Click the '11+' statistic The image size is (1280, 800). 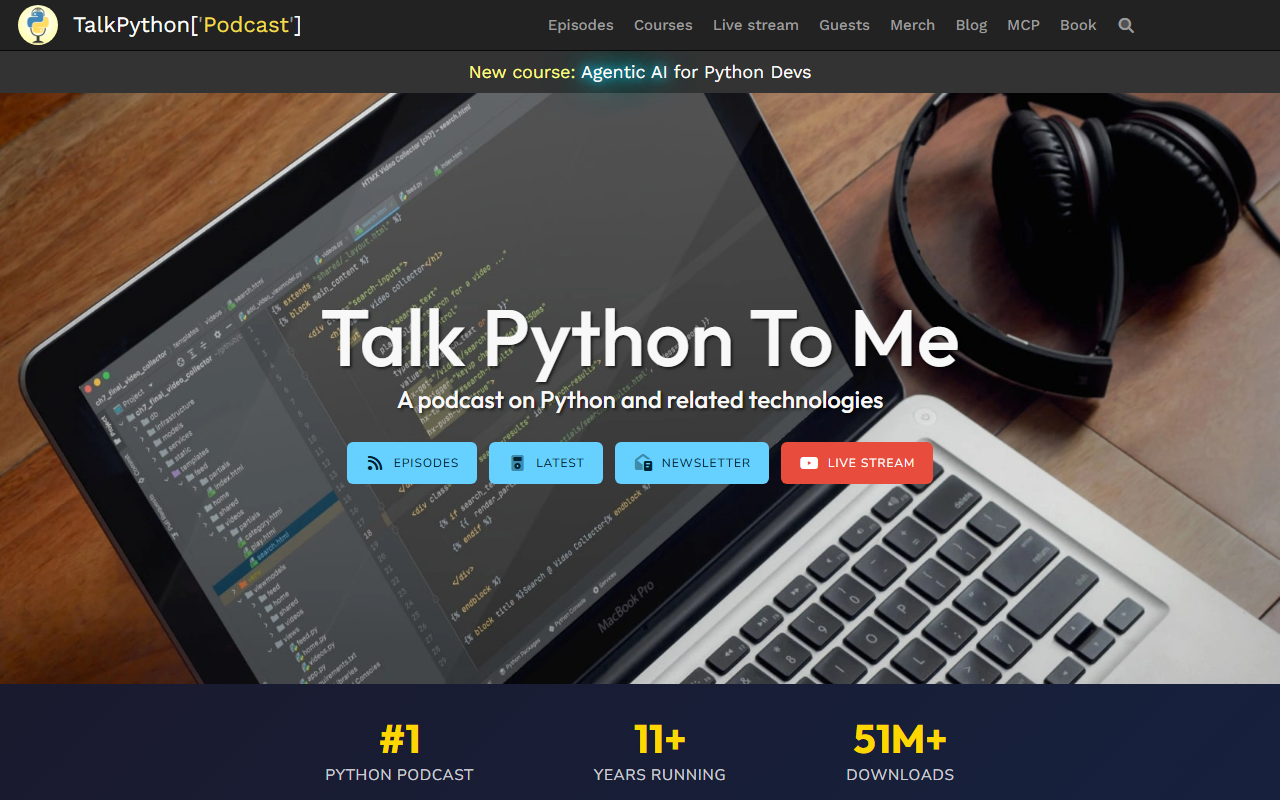(x=660, y=740)
